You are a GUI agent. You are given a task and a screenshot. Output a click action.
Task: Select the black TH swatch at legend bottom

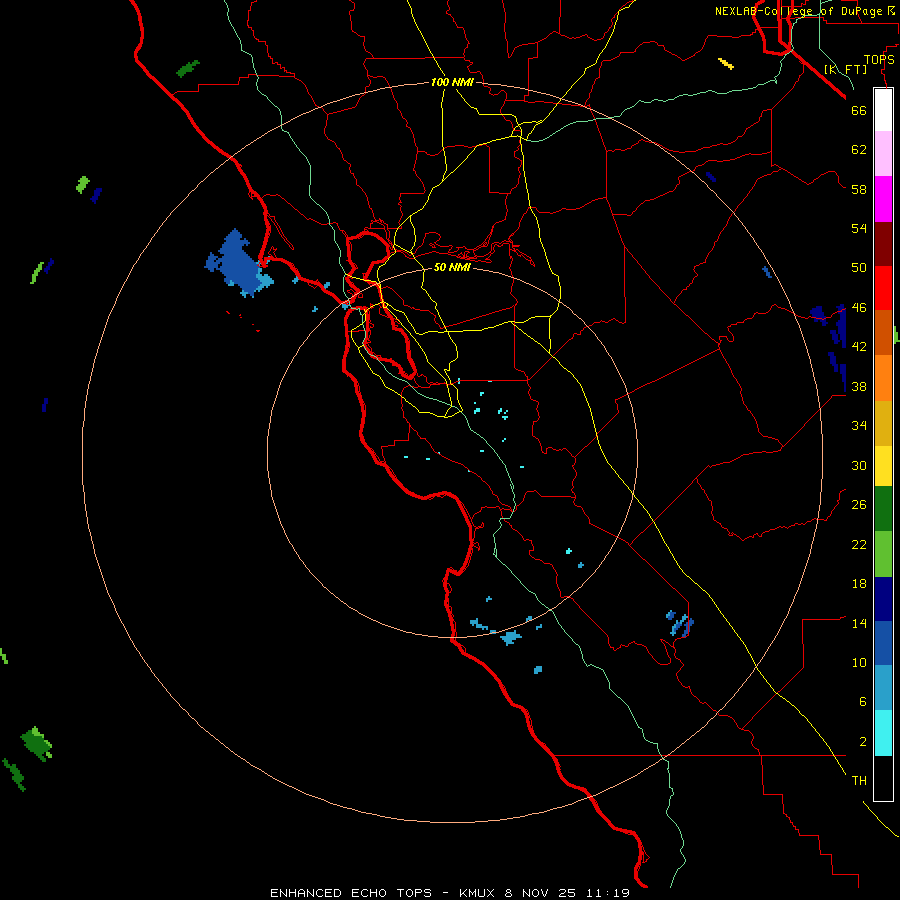point(883,778)
